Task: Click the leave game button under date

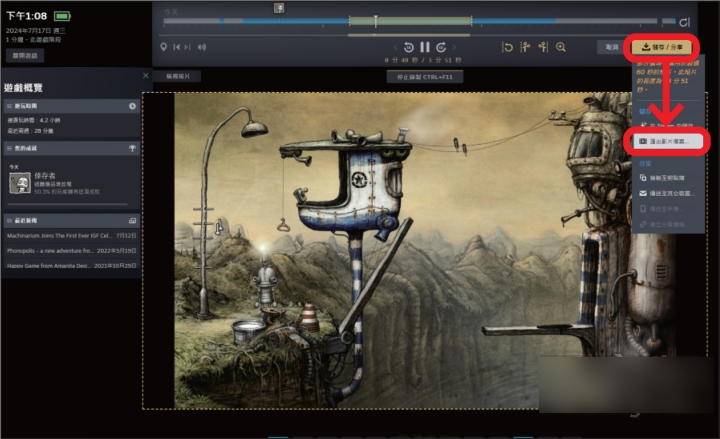Action: pyautogui.click(x=25, y=56)
